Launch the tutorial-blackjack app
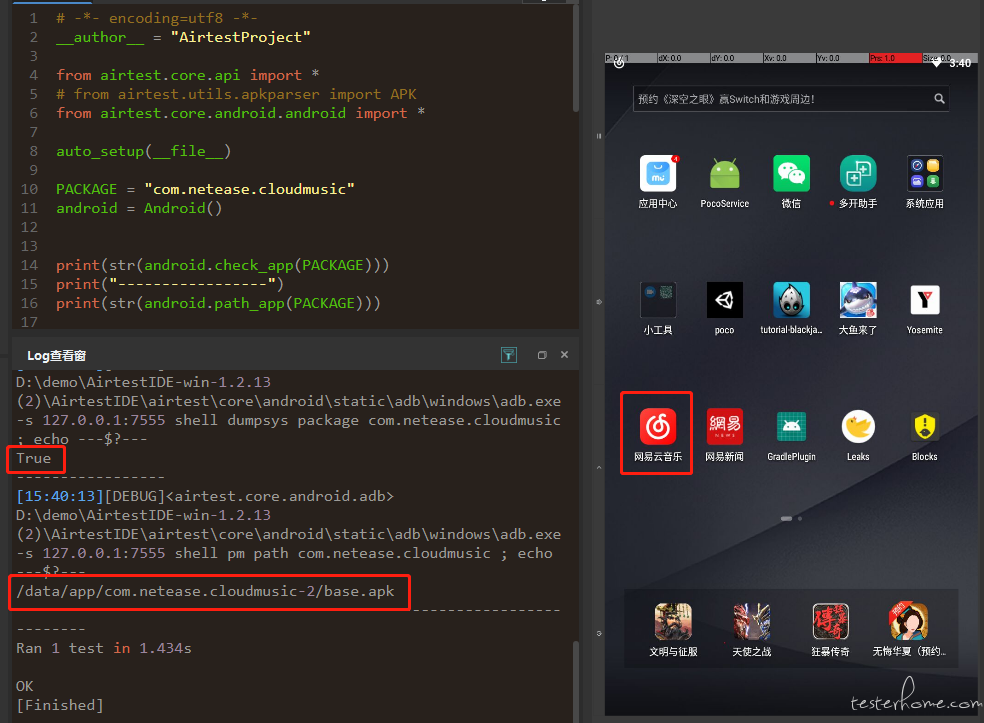Viewport: 984px width, 723px height. 791,300
